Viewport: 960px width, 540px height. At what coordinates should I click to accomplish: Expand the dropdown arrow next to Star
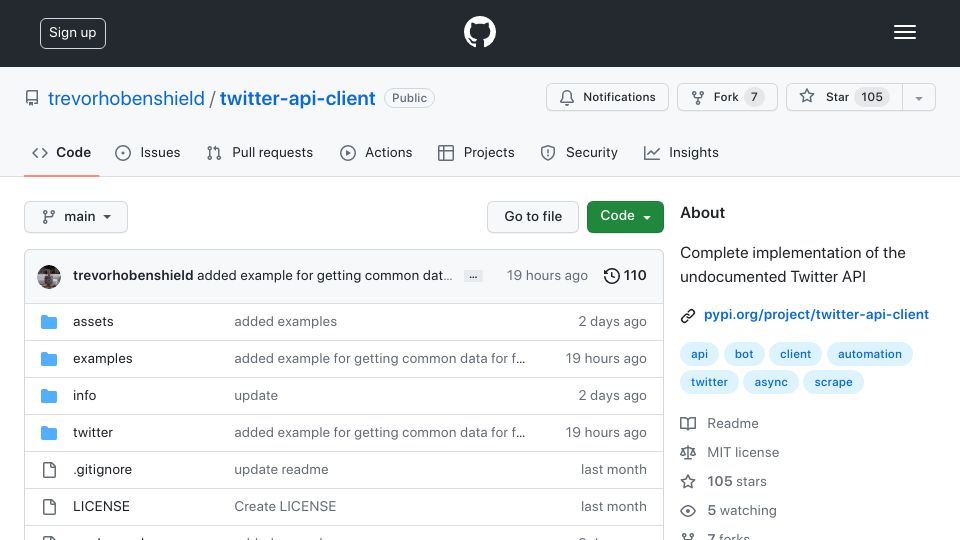tap(918, 98)
